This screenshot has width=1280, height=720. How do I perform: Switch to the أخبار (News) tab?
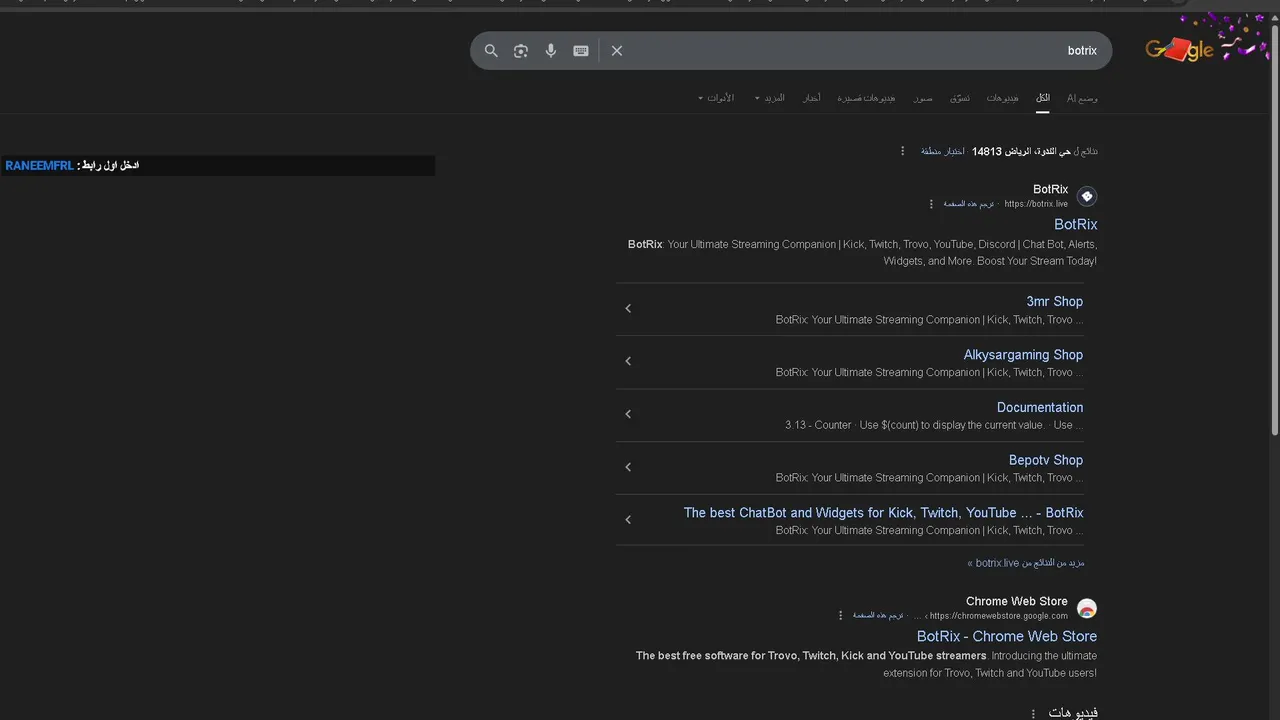click(812, 98)
